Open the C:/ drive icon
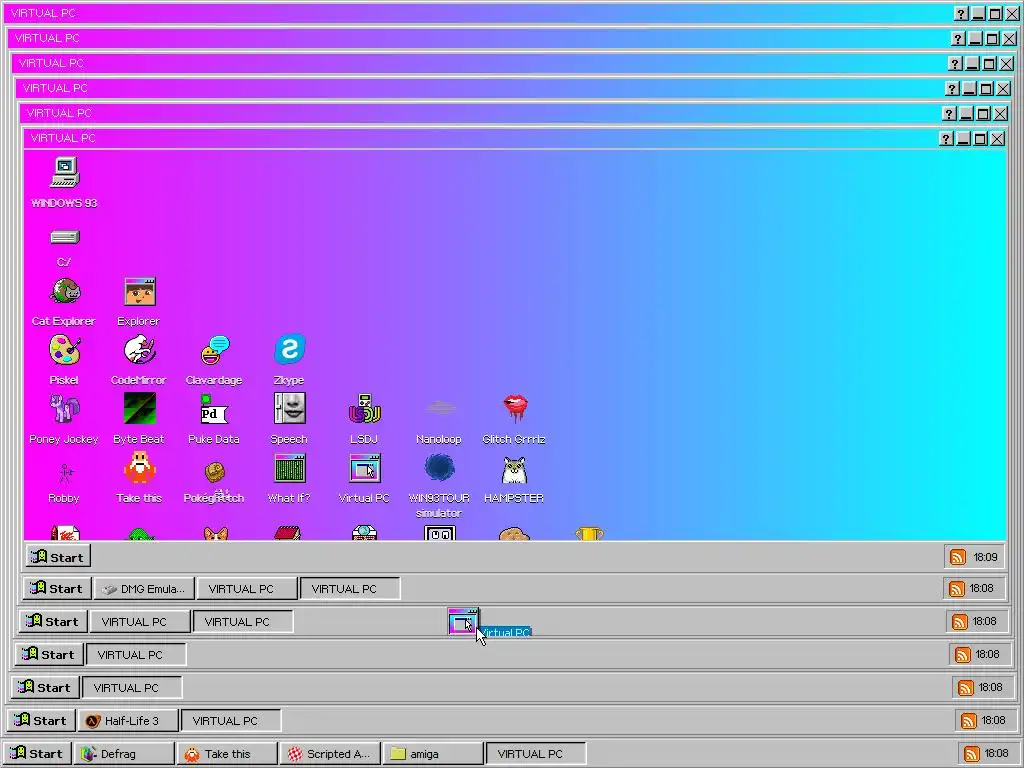The image size is (1024, 768). (65, 237)
